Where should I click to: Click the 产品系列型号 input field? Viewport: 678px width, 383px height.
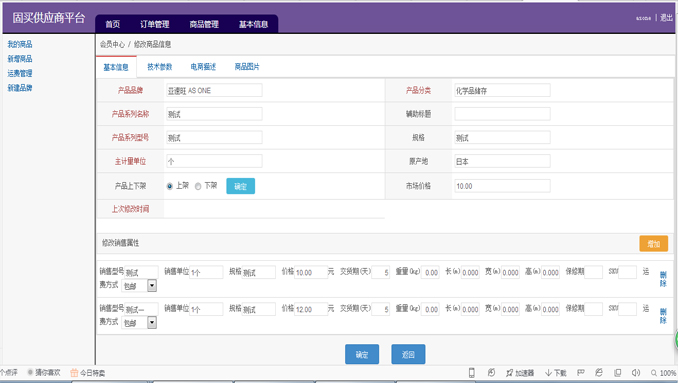(214, 137)
